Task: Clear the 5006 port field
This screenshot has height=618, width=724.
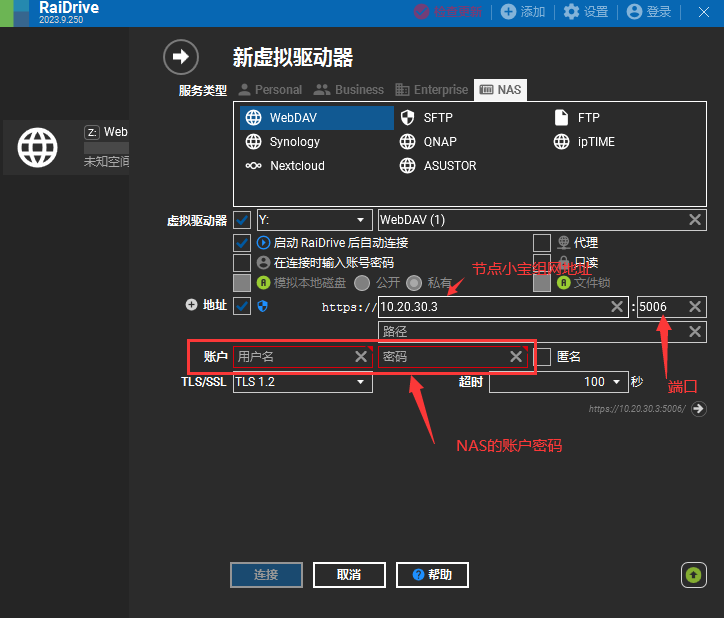Action: point(695,307)
